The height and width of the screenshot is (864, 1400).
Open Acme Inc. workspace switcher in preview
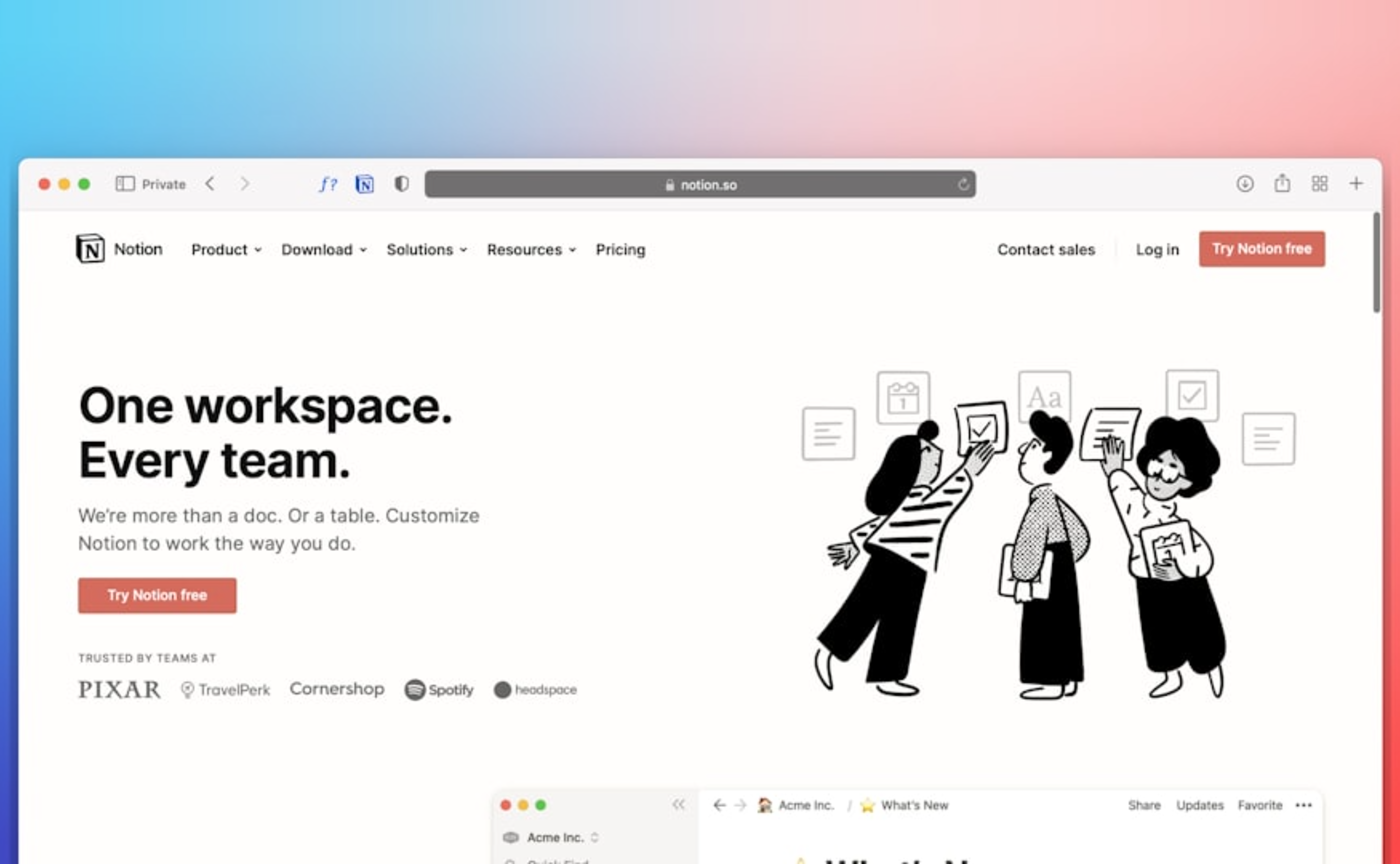pos(551,838)
